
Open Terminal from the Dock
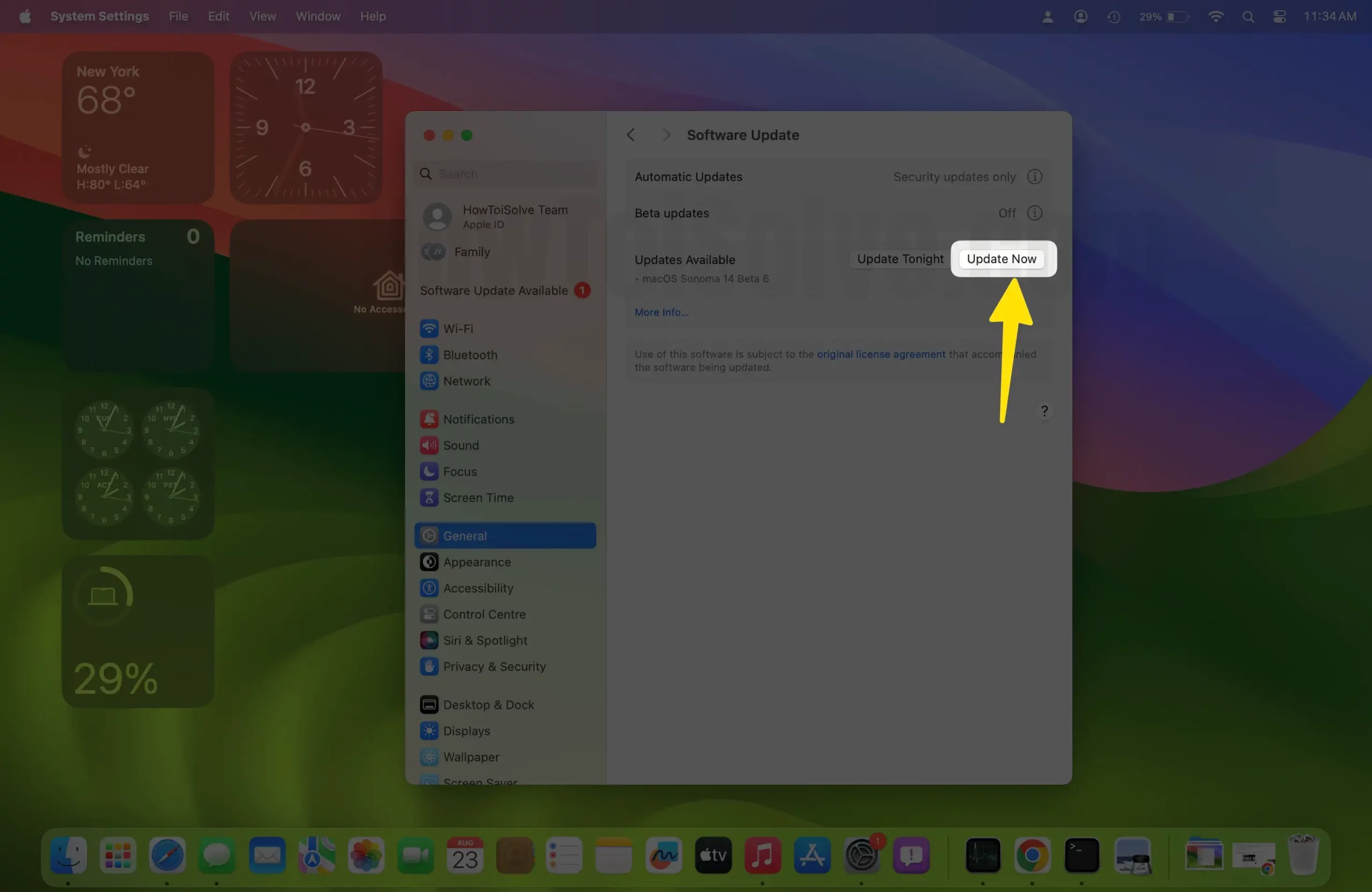(1082, 854)
